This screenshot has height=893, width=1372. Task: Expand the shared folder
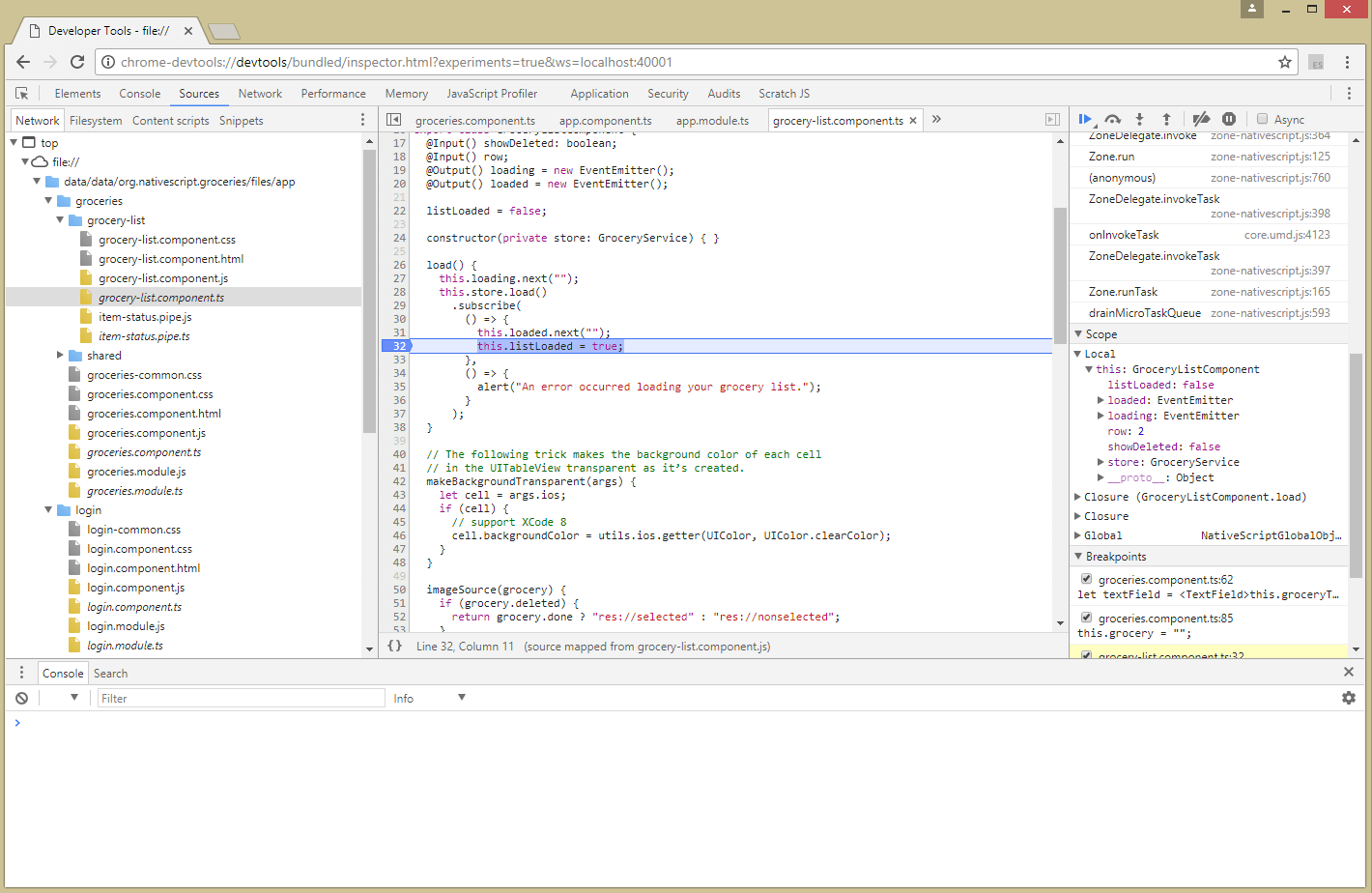(x=60, y=356)
